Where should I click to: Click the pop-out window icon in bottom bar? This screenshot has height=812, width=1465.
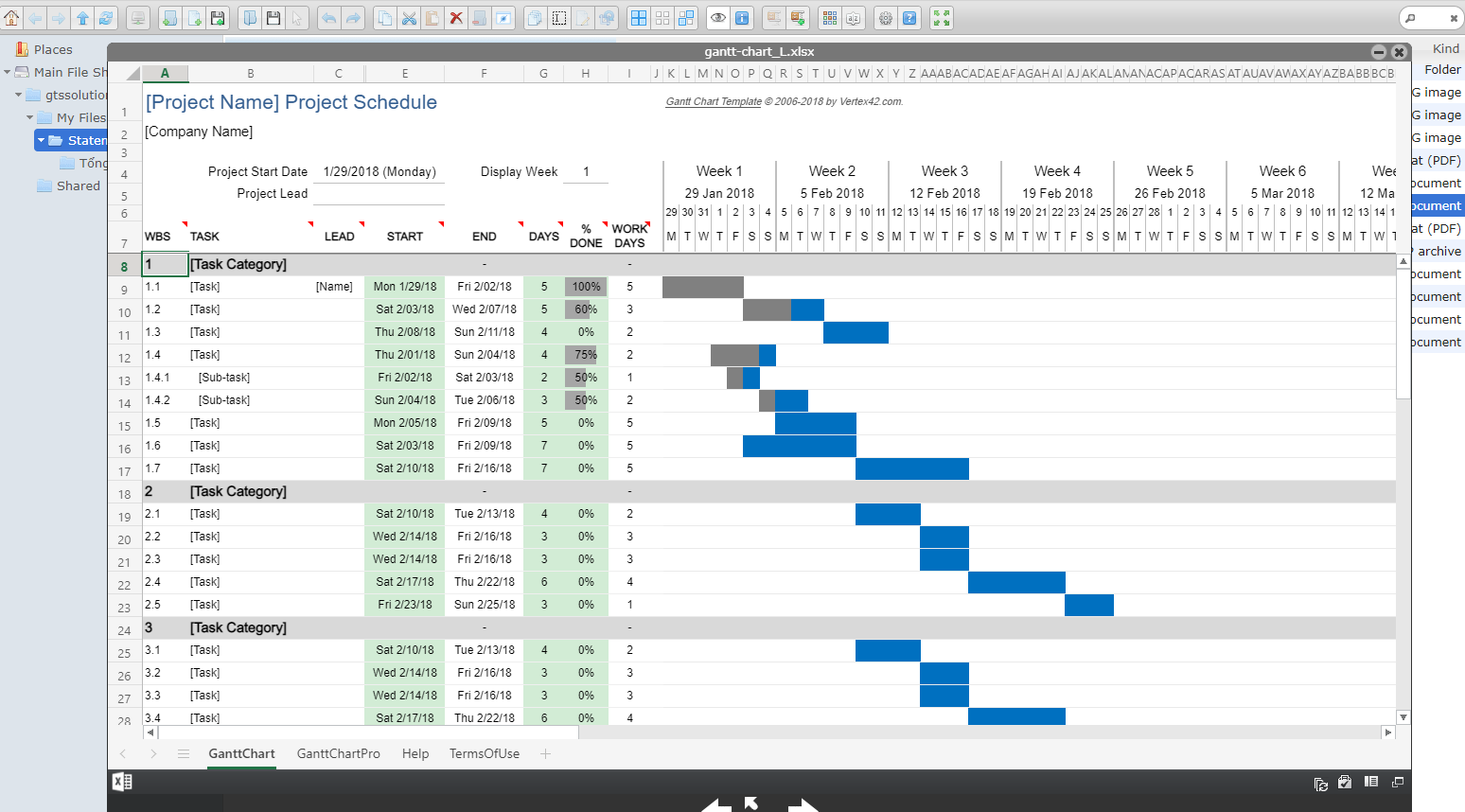(1397, 782)
